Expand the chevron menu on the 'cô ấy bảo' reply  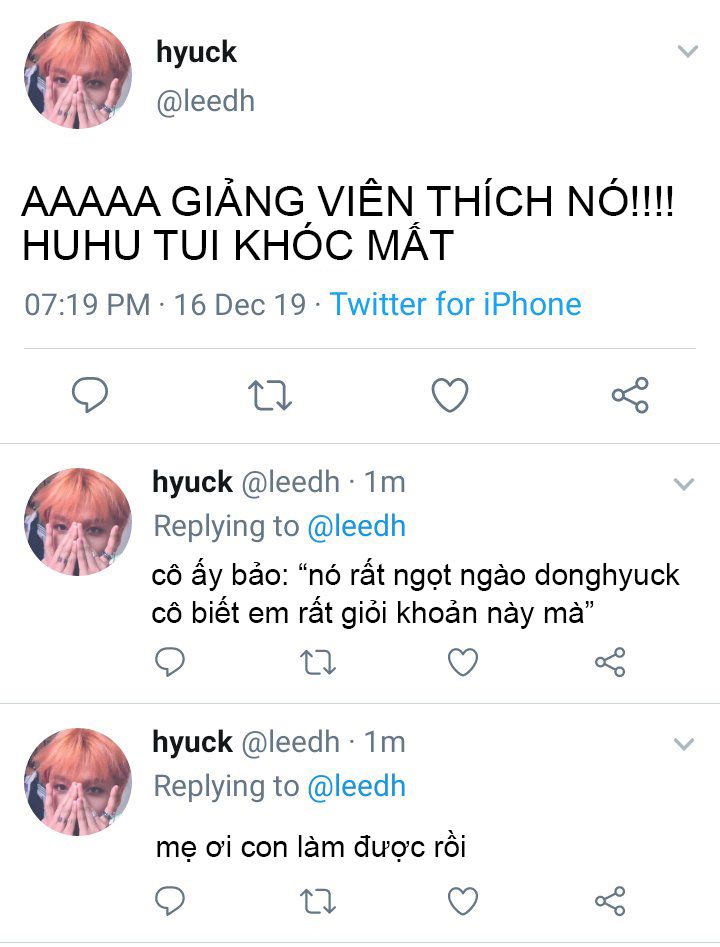coord(684,484)
